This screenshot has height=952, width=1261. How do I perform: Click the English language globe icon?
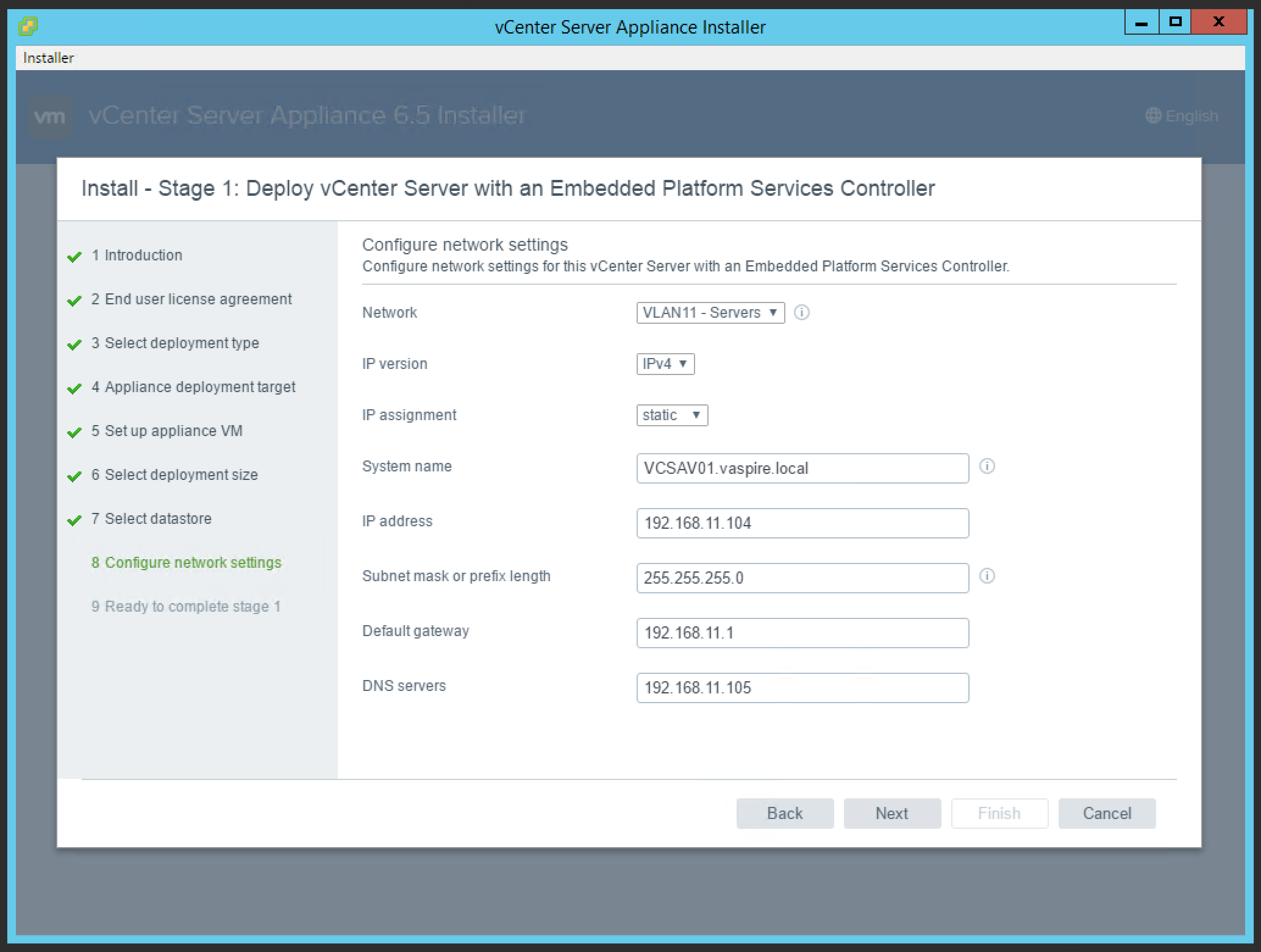1154,116
